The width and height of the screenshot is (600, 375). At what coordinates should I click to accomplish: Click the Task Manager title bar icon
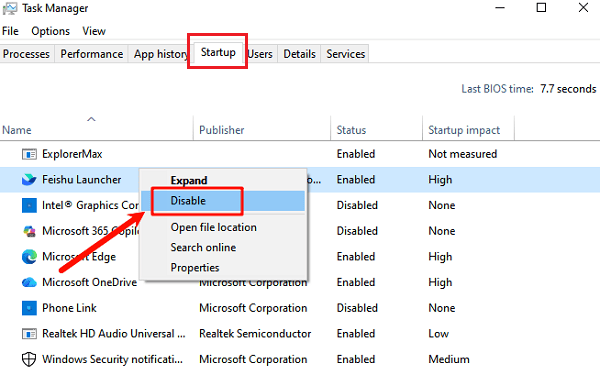(x=10, y=8)
